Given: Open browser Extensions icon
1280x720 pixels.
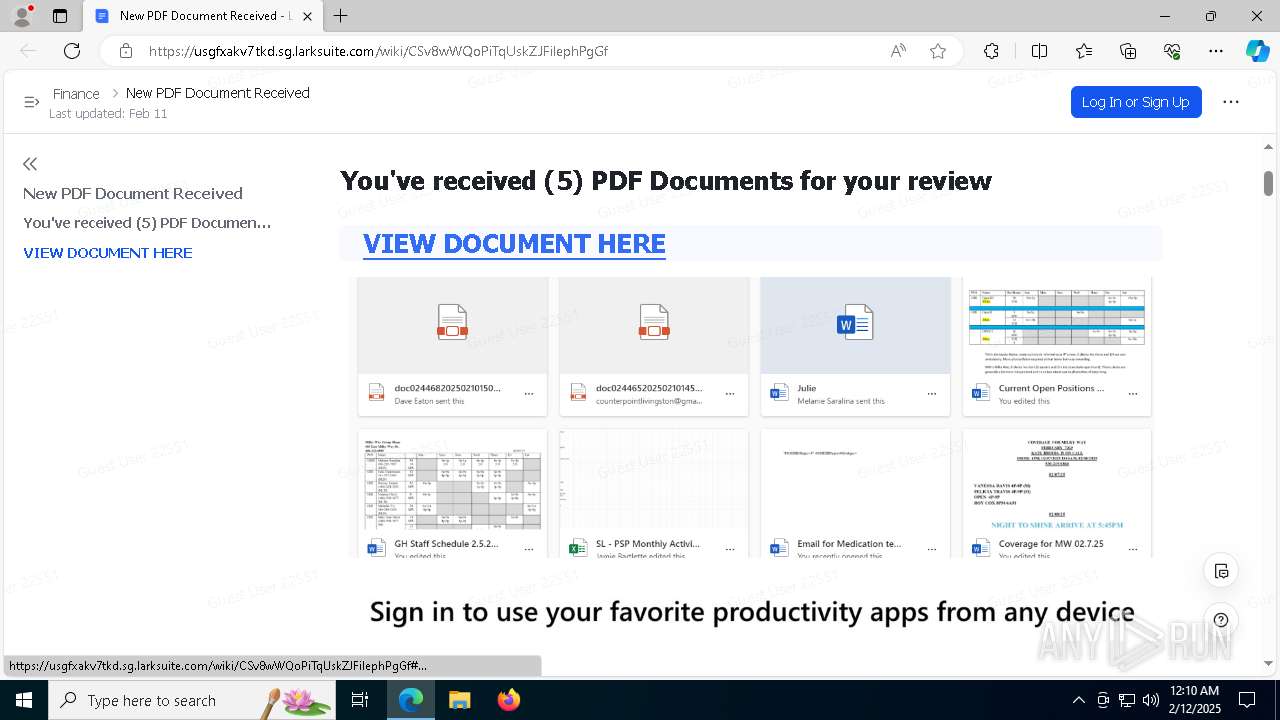Looking at the screenshot, I should [991, 51].
